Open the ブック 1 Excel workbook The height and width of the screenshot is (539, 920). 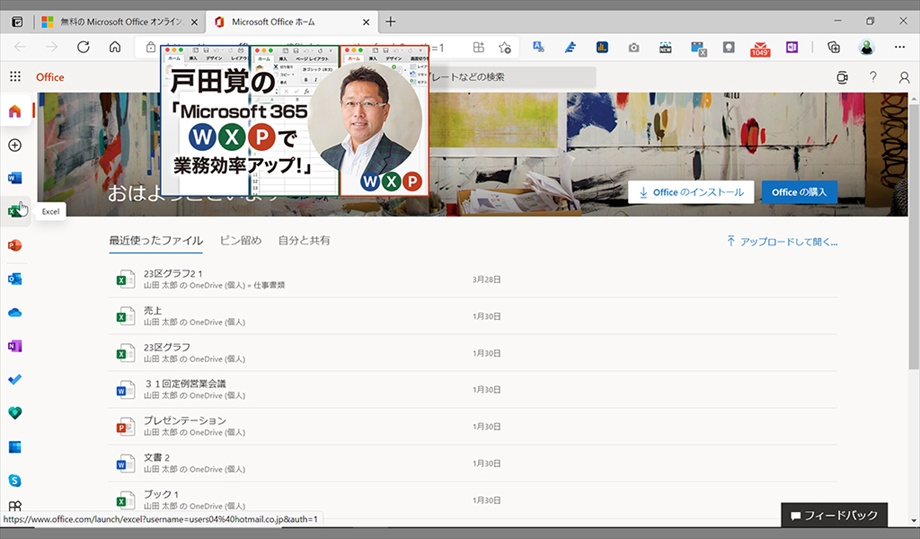pos(473,500)
